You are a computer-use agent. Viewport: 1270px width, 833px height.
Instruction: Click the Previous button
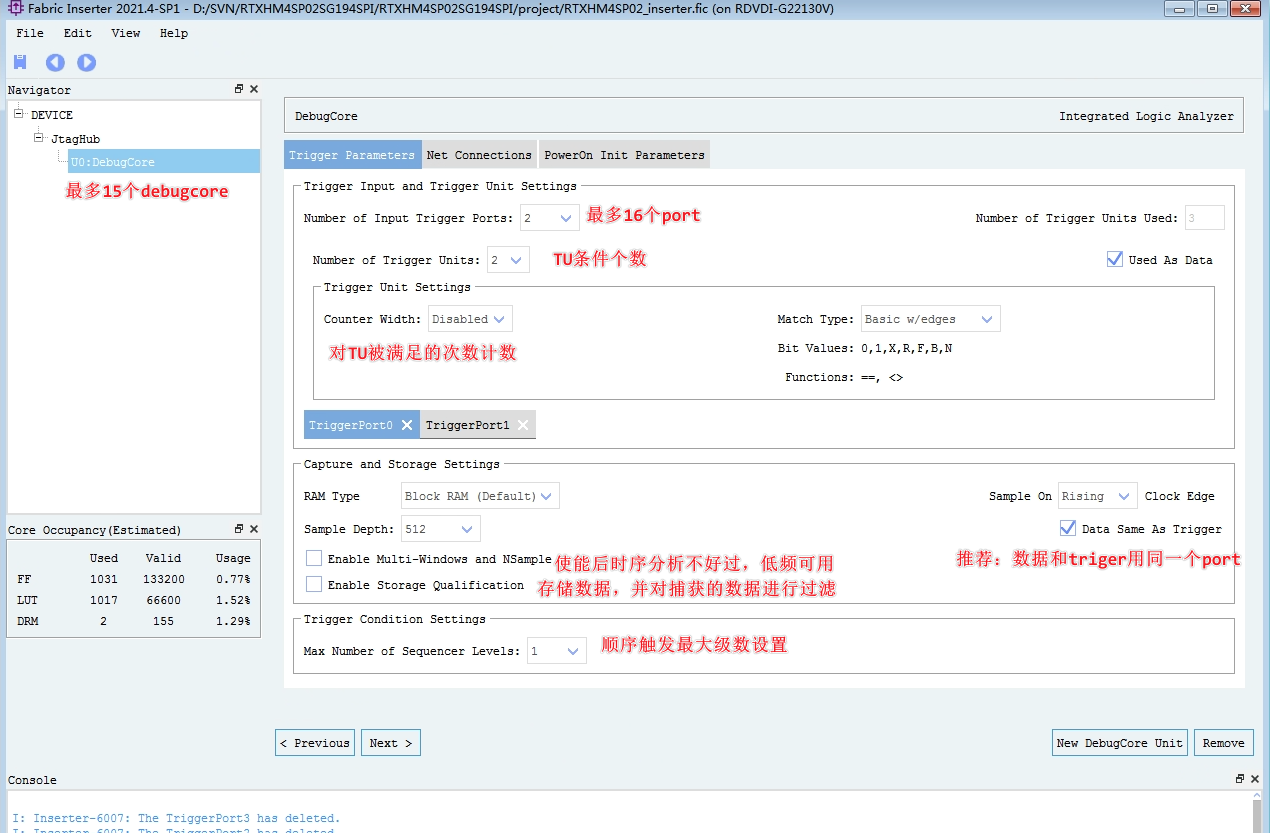(x=314, y=742)
